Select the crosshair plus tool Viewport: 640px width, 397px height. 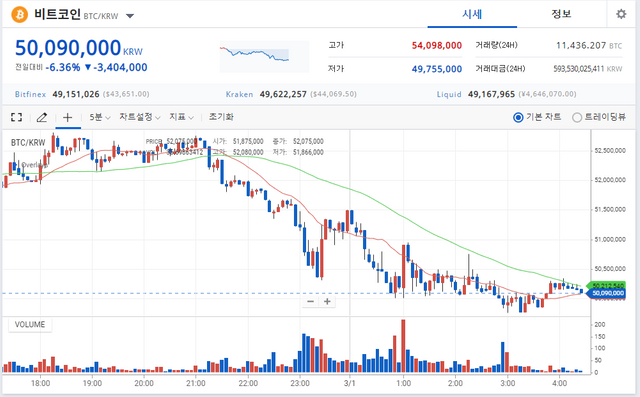(68, 118)
